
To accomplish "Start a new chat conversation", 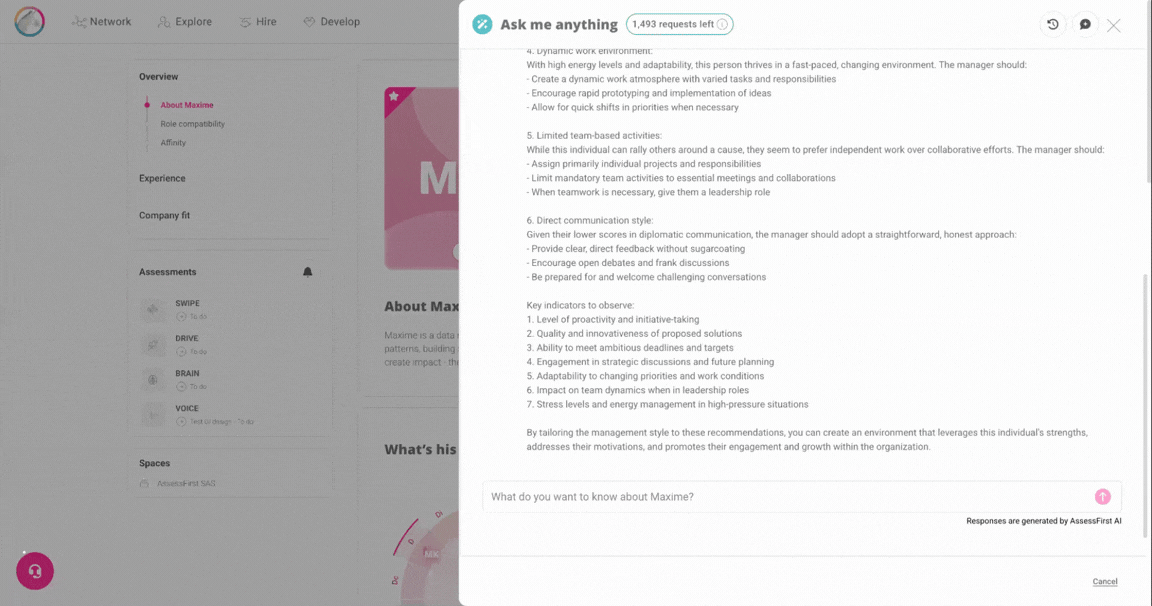I will click(1085, 25).
